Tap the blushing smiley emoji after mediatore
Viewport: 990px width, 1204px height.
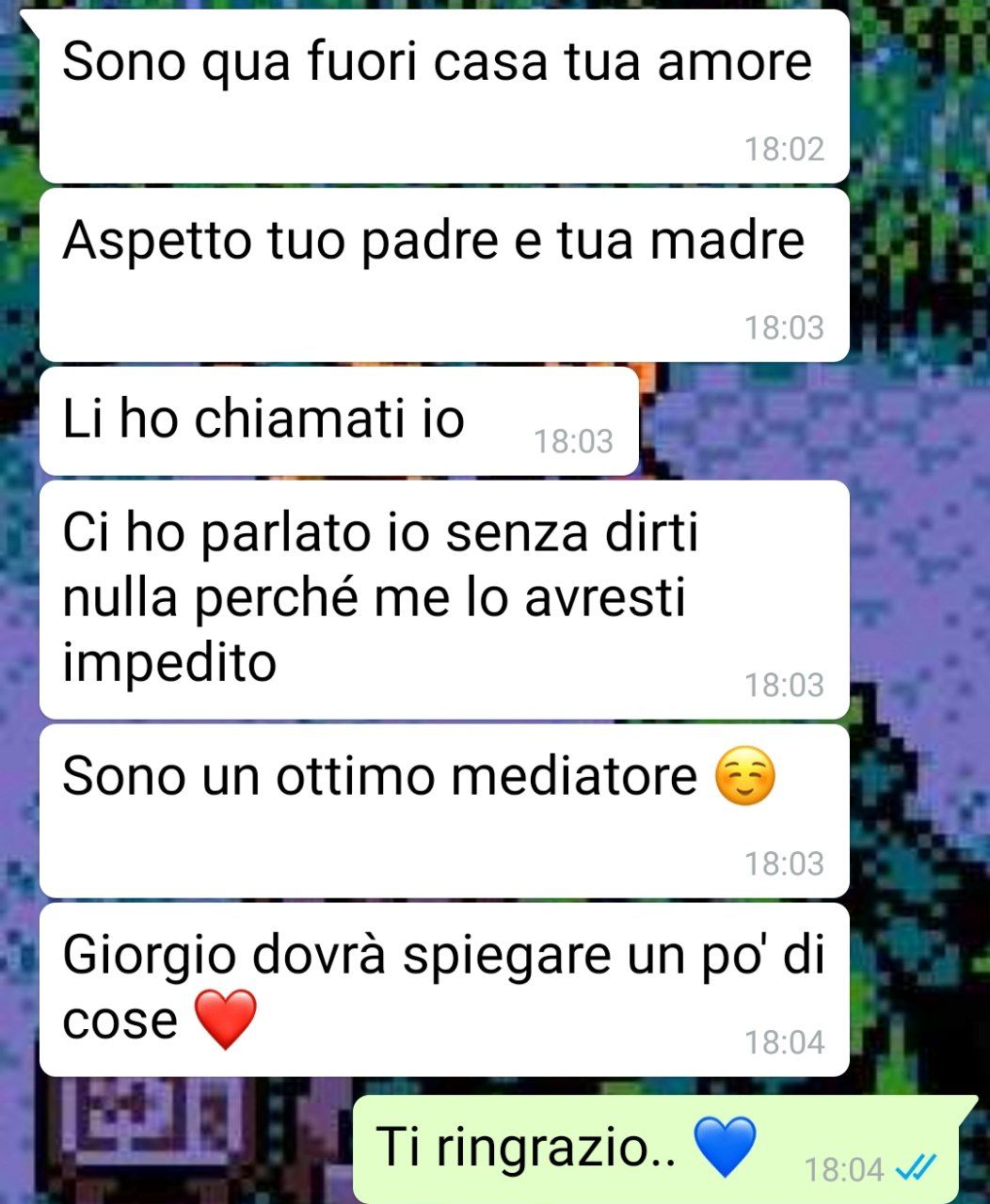click(x=745, y=778)
